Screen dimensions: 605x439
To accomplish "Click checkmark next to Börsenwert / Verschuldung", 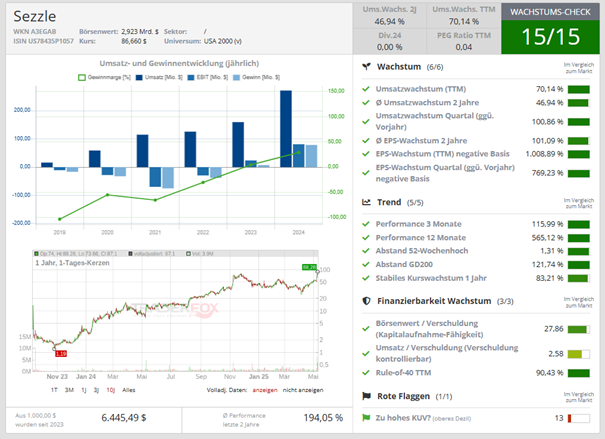I will click(366, 329).
